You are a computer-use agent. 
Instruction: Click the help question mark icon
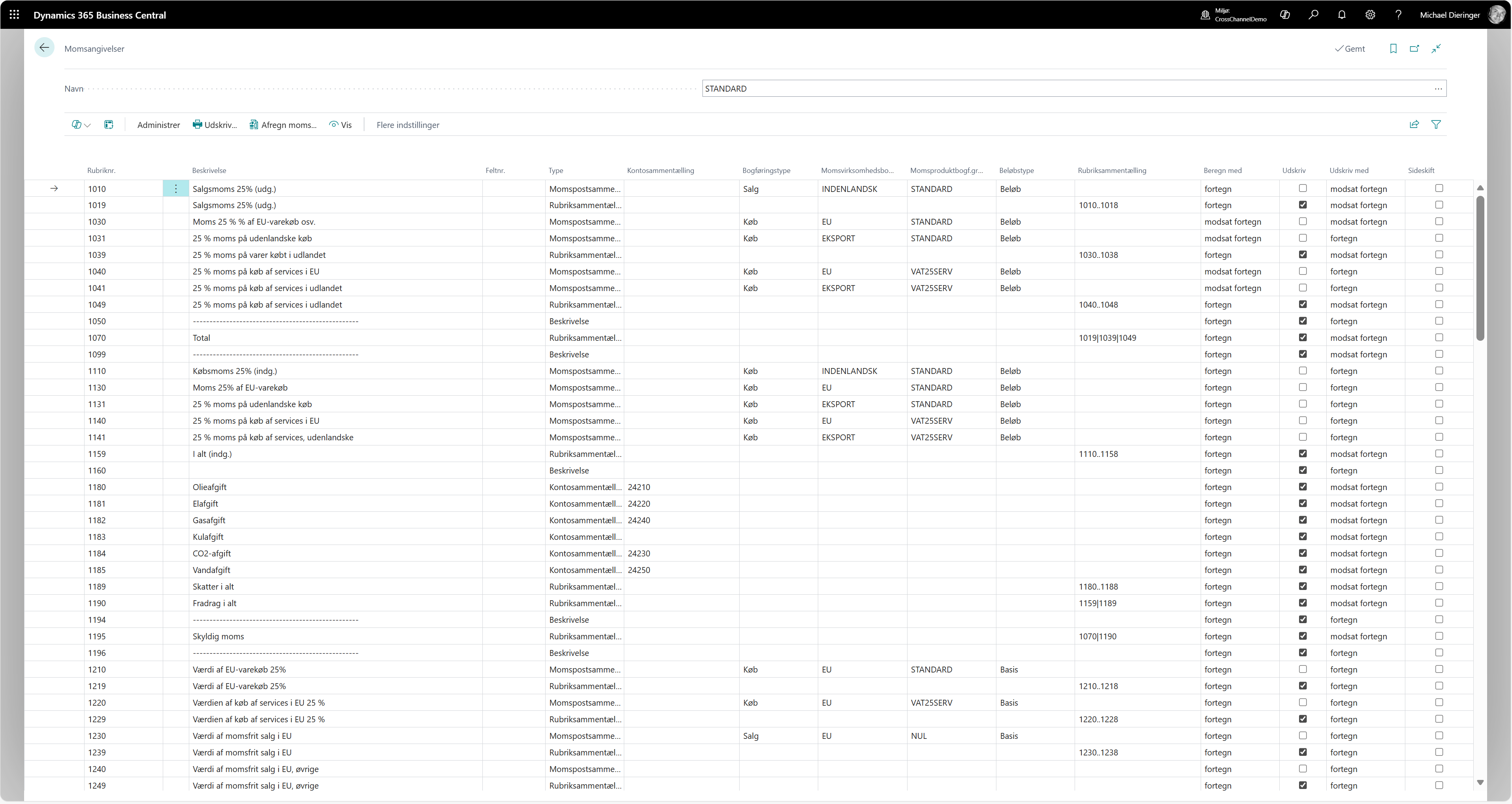[x=1398, y=15]
